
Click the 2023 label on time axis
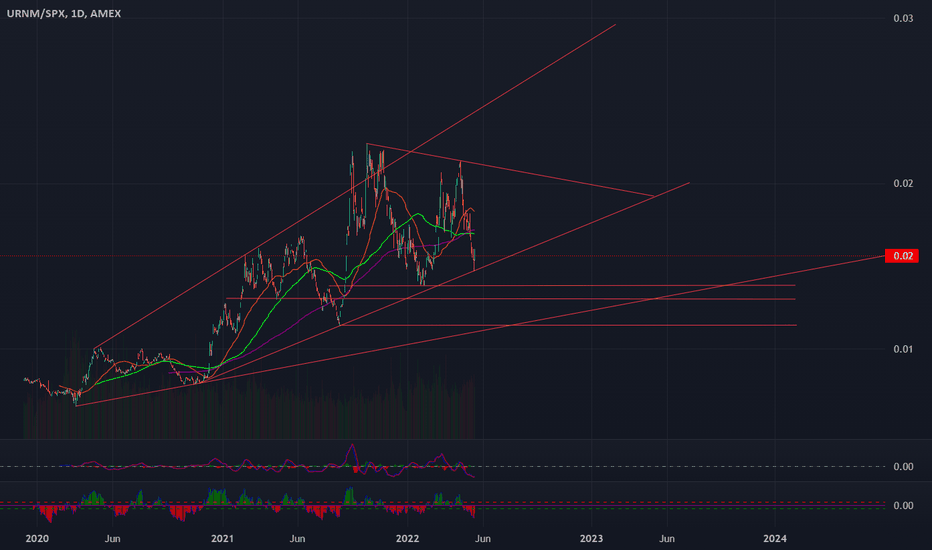pyautogui.click(x=591, y=538)
